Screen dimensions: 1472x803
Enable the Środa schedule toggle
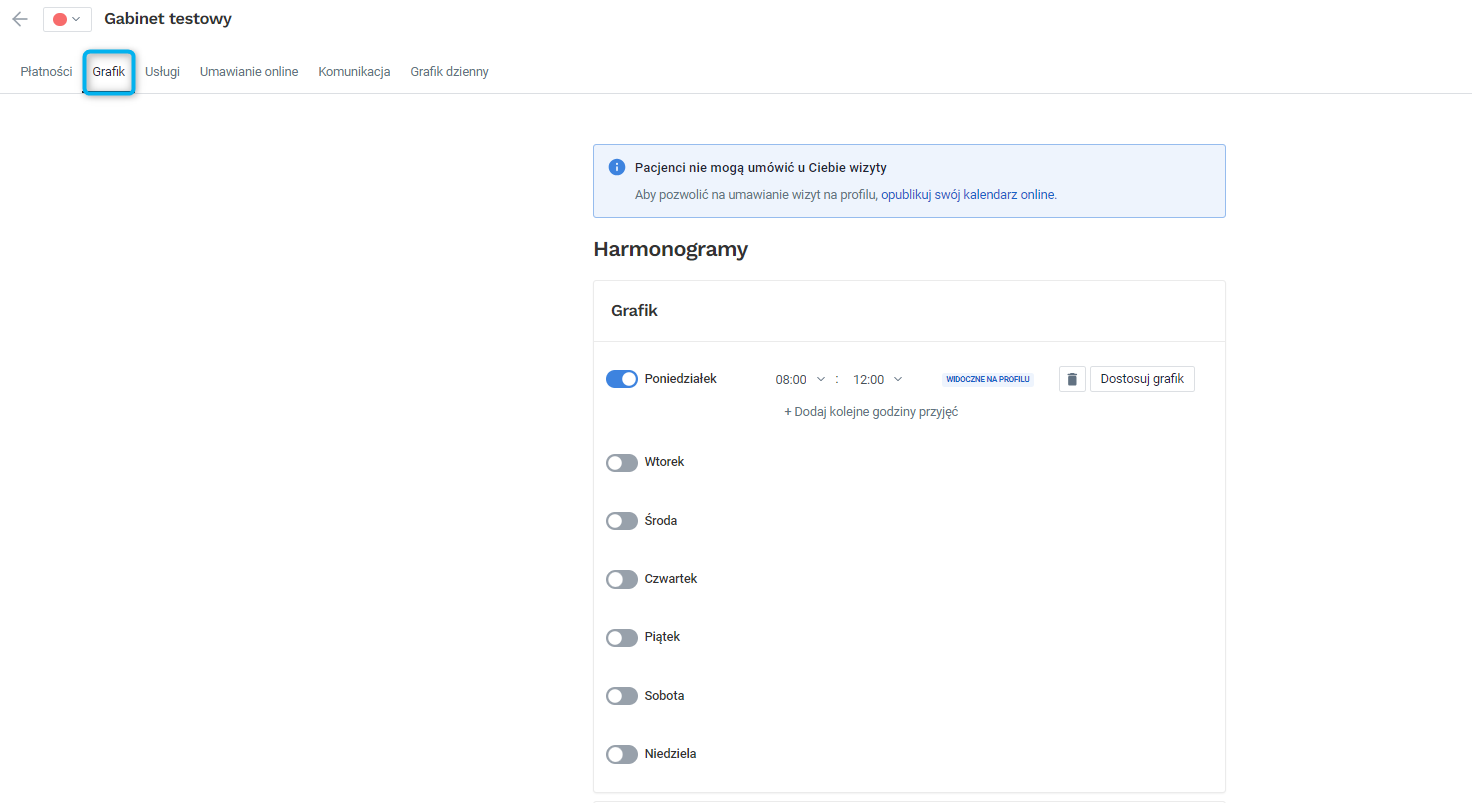click(621, 520)
